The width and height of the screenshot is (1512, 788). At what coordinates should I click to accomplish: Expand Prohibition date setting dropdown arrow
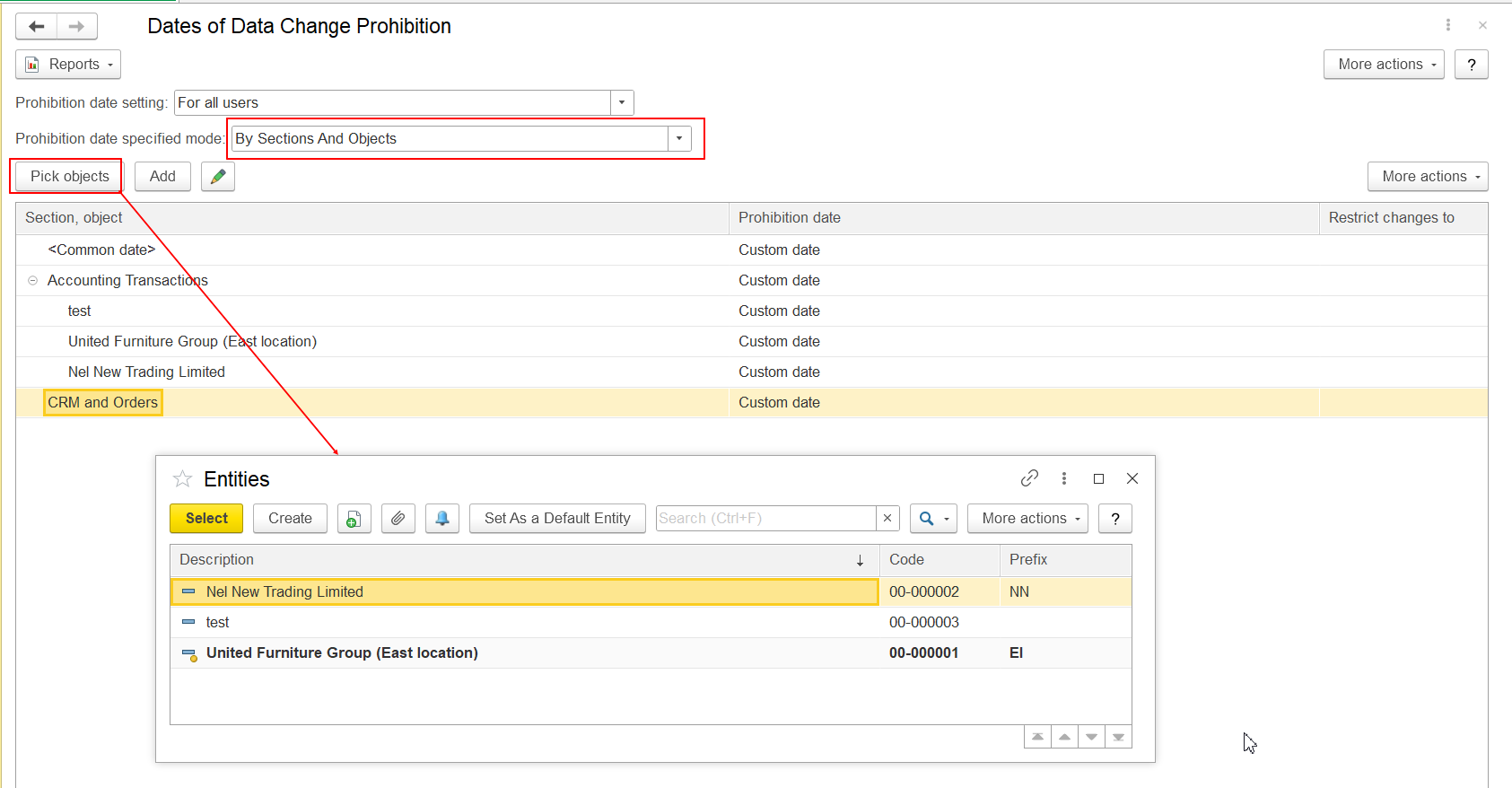tap(622, 103)
